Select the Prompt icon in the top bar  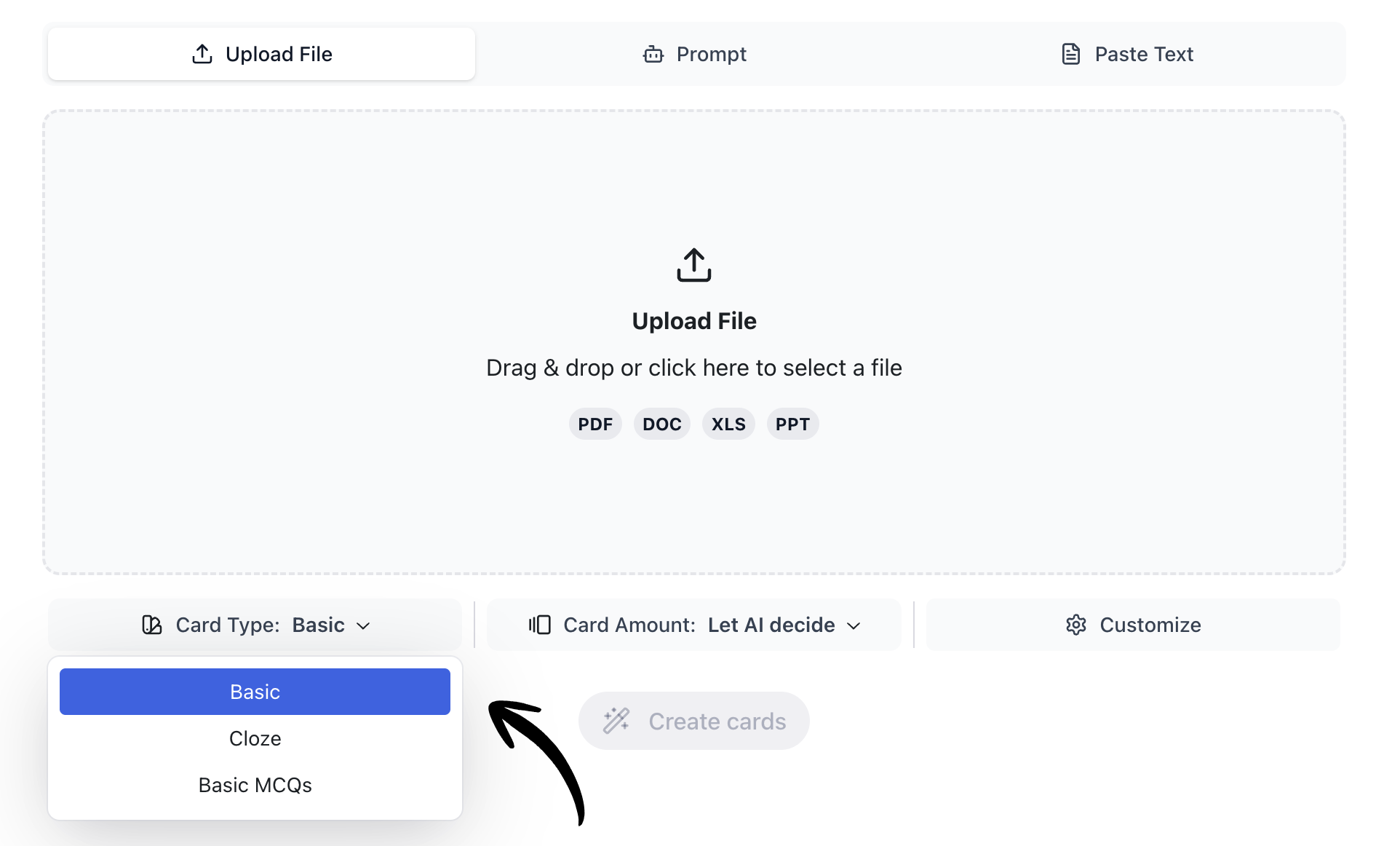[653, 54]
